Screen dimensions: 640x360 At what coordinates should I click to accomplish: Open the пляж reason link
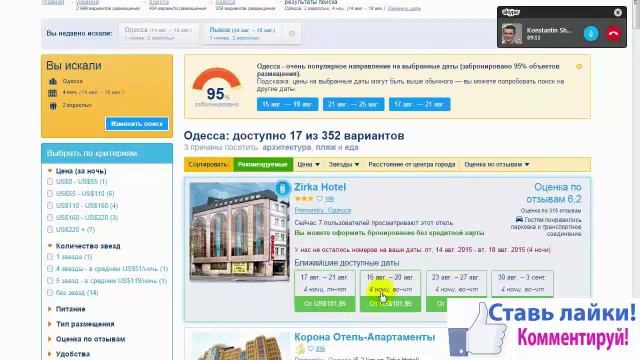pyautogui.click(x=325, y=147)
